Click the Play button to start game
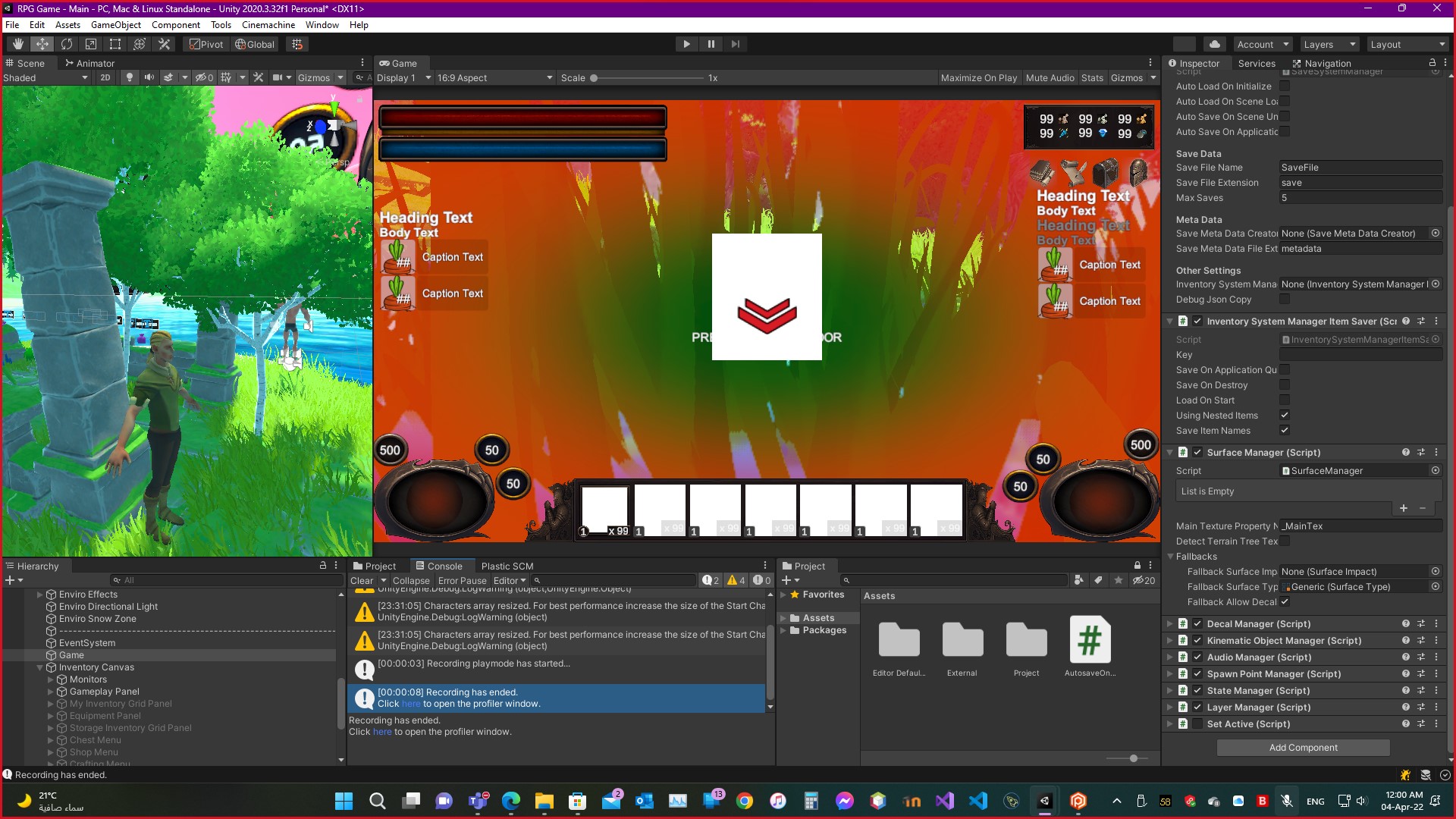Image resolution: width=1456 pixels, height=819 pixels. (687, 43)
